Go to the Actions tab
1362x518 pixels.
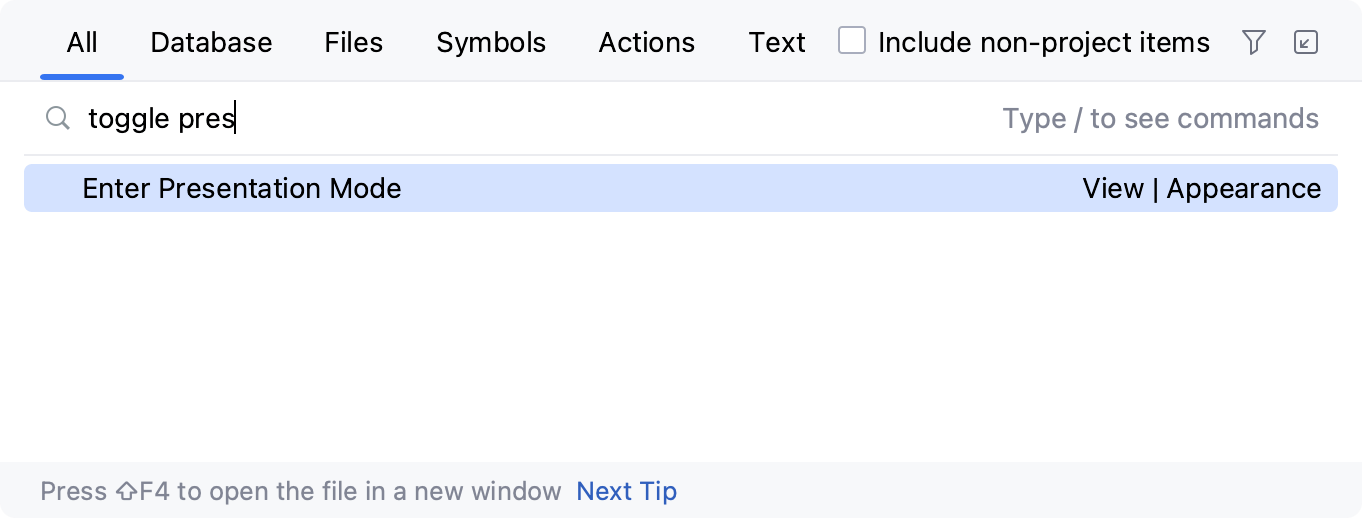(x=646, y=43)
